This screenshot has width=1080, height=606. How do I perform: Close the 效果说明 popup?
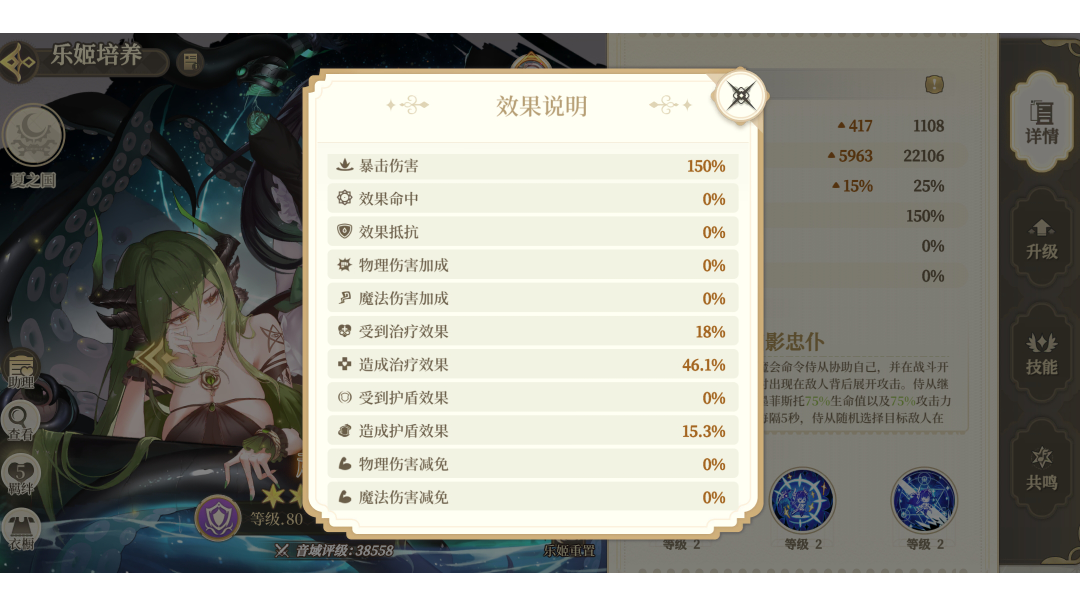(x=741, y=96)
